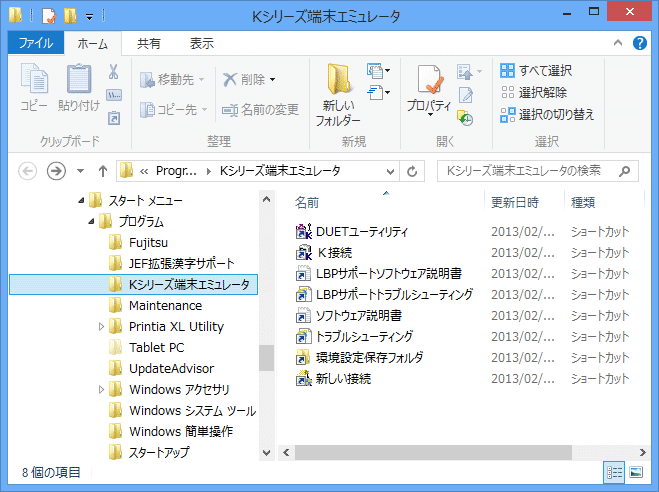Click the blue Help question mark icon
This screenshot has width=659, height=492.
pos(640,43)
